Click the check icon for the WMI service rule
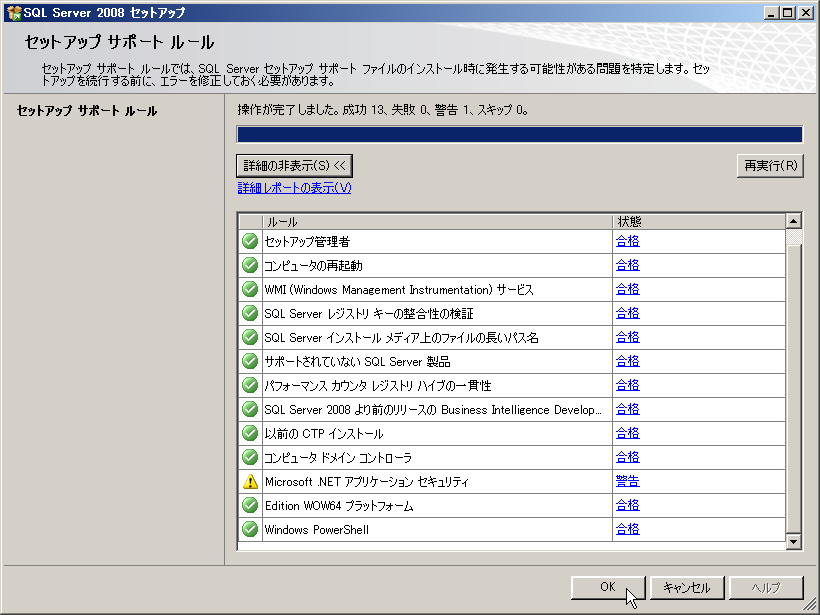The width and height of the screenshot is (820, 615). [250, 289]
